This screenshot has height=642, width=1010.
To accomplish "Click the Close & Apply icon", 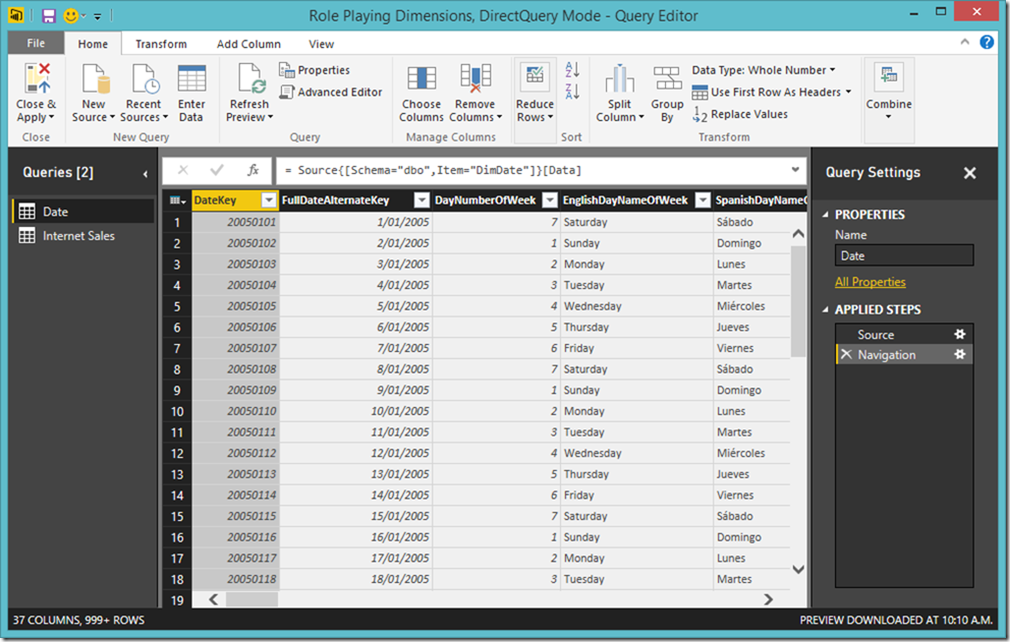I will click(37, 79).
